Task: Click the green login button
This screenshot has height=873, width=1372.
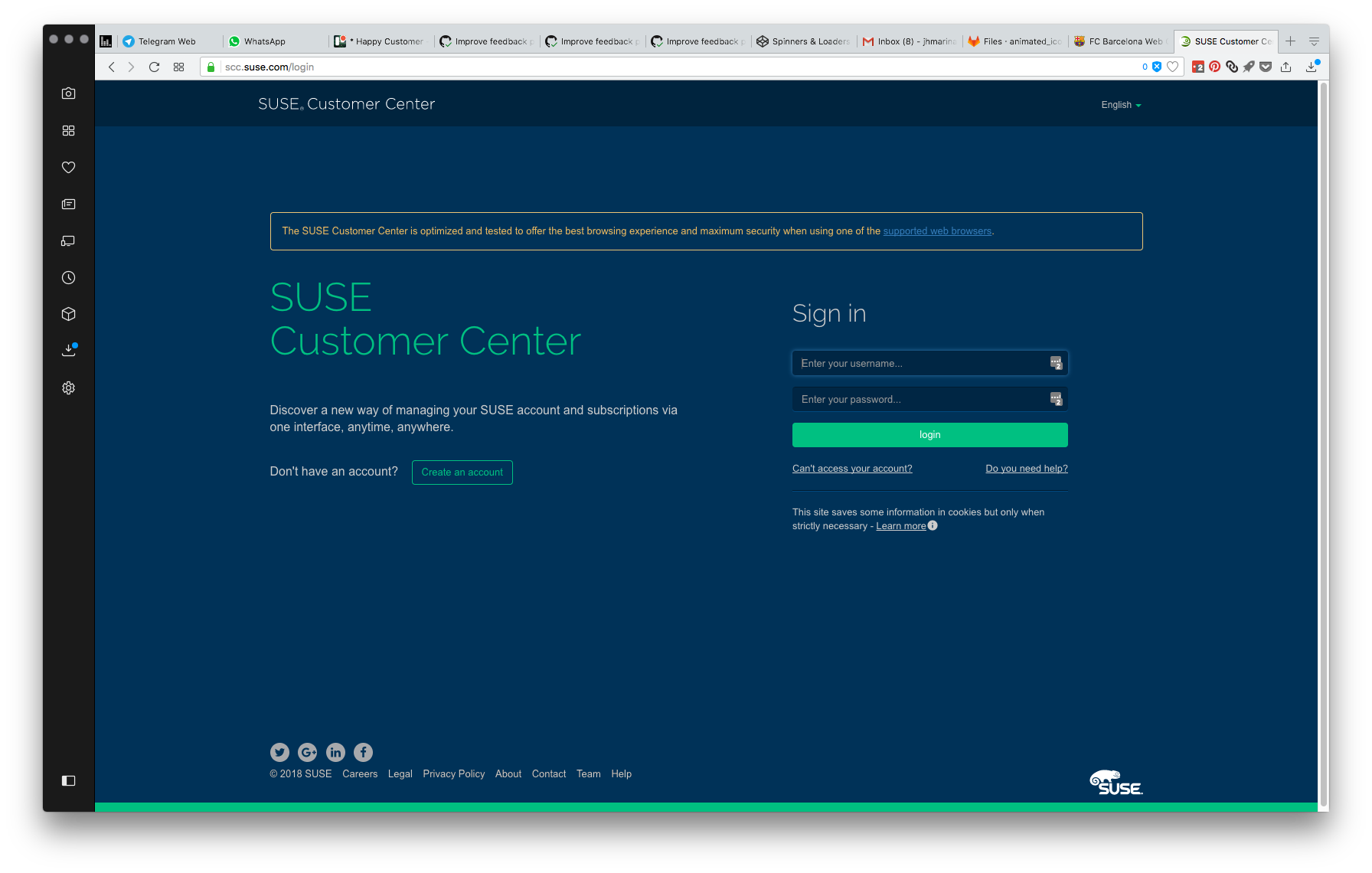Action: click(x=929, y=435)
